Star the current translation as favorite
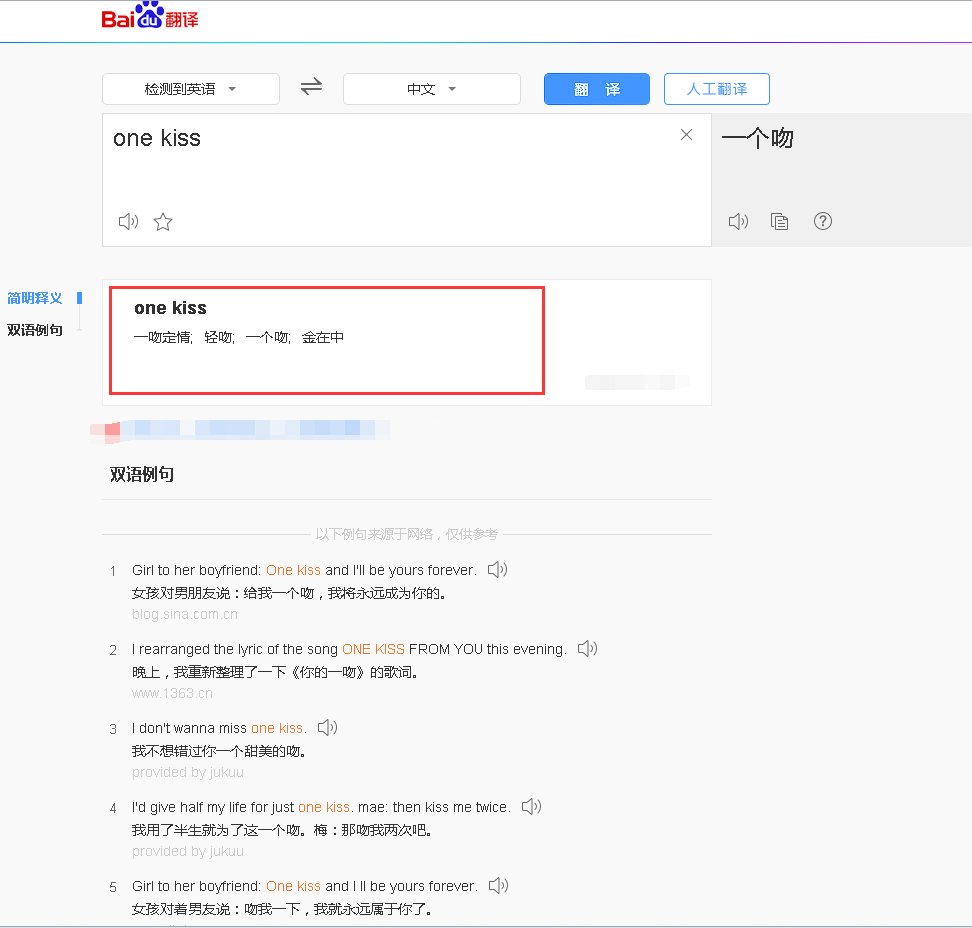The height and width of the screenshot is (928, 972). [x=163, y=221]
